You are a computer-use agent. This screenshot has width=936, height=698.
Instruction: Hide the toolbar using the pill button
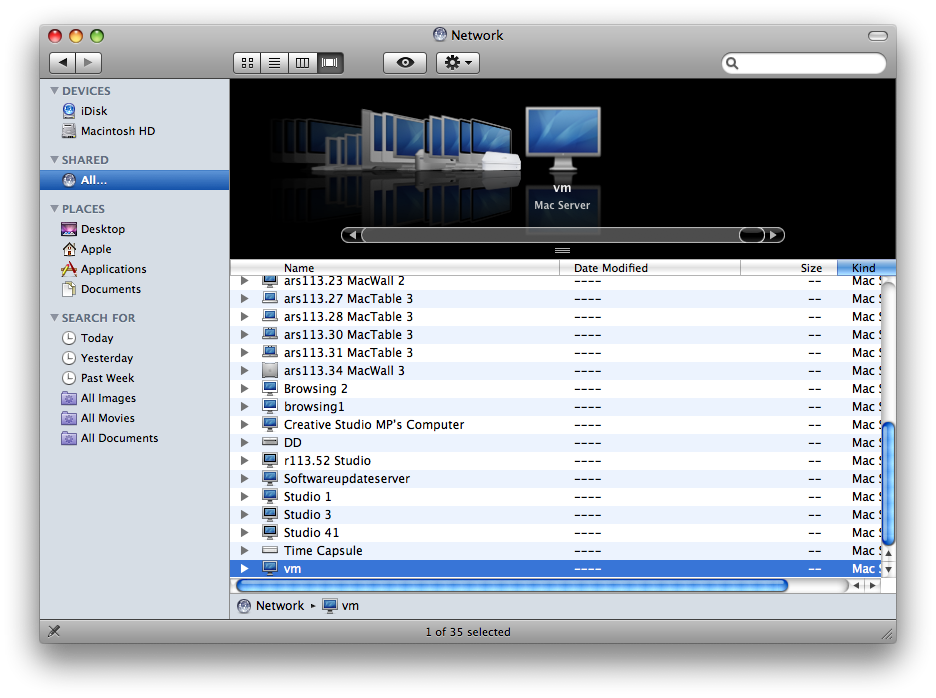[877, 36]
